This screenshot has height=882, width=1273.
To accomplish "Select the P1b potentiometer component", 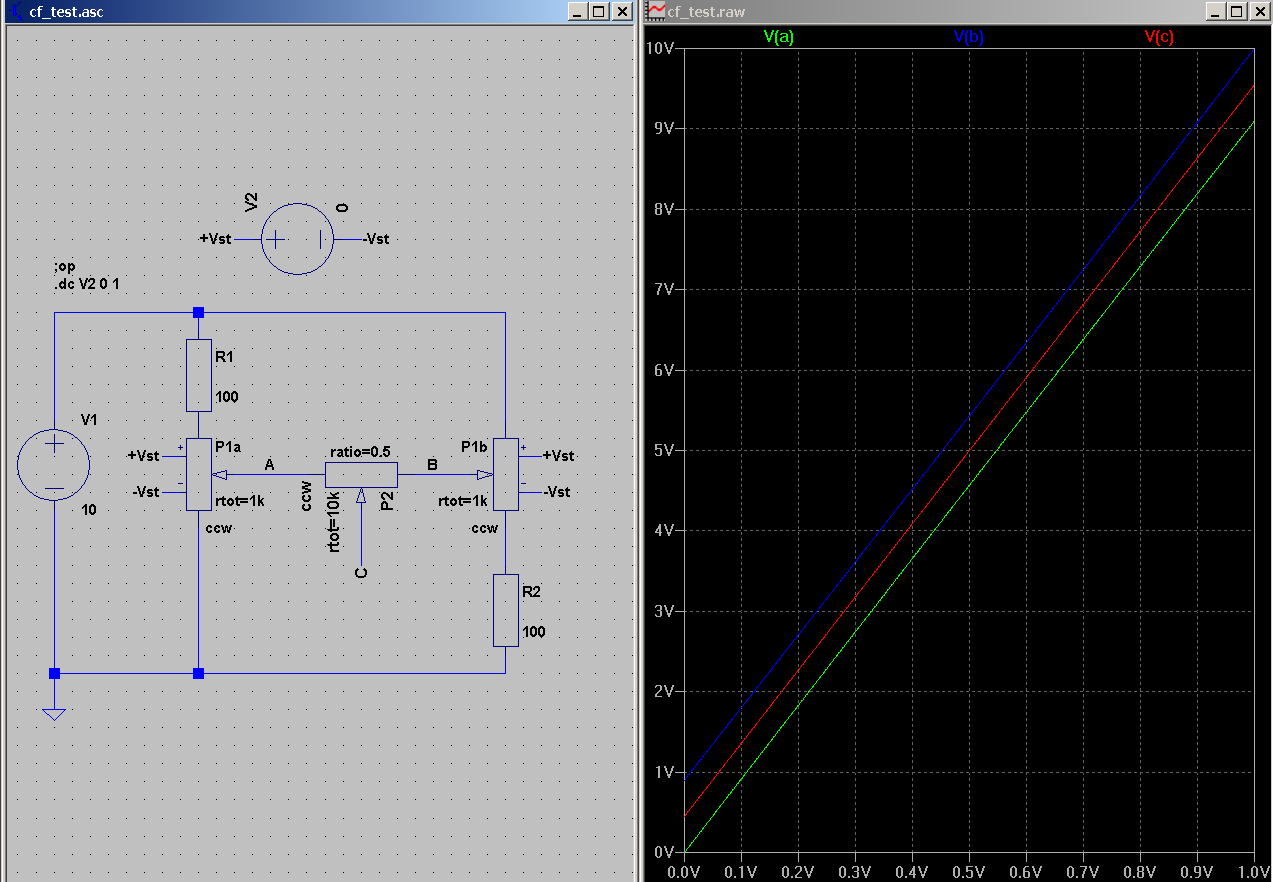I will click(x=506, y=474).
